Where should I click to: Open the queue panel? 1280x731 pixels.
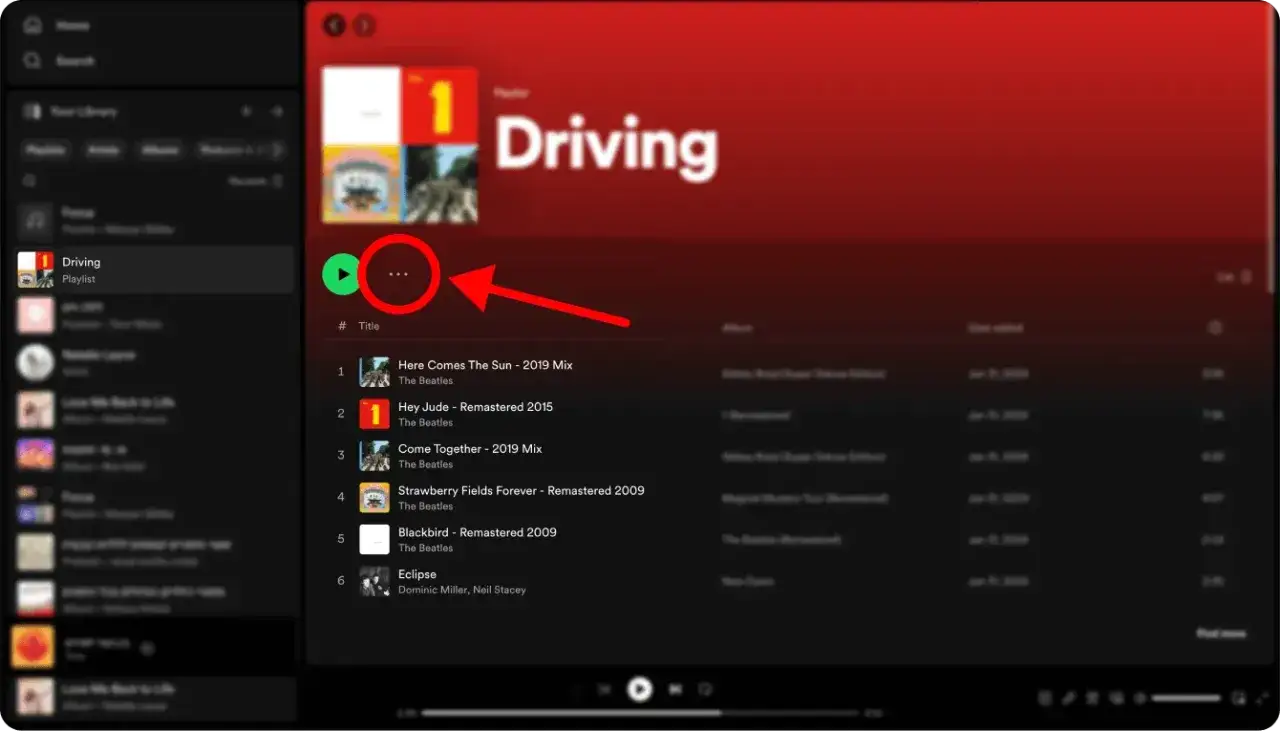click(1094, 697)
